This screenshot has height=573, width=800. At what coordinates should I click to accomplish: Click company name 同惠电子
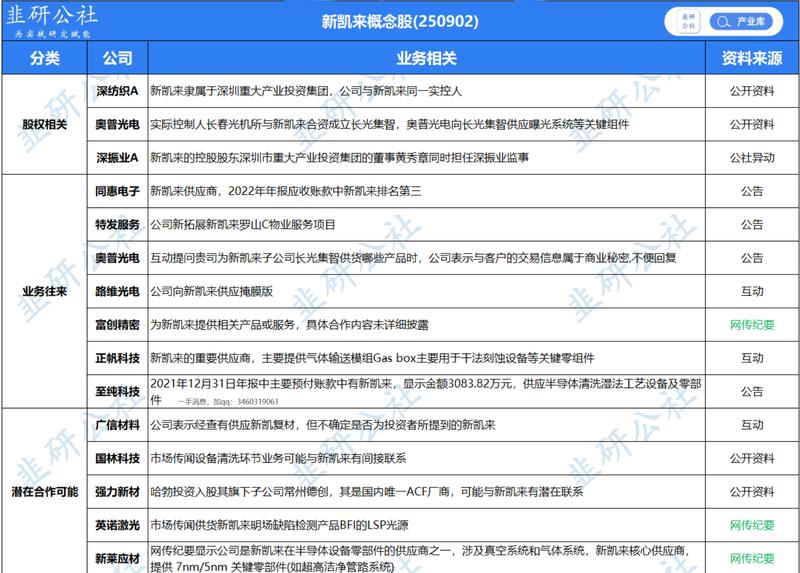(117, 191)
